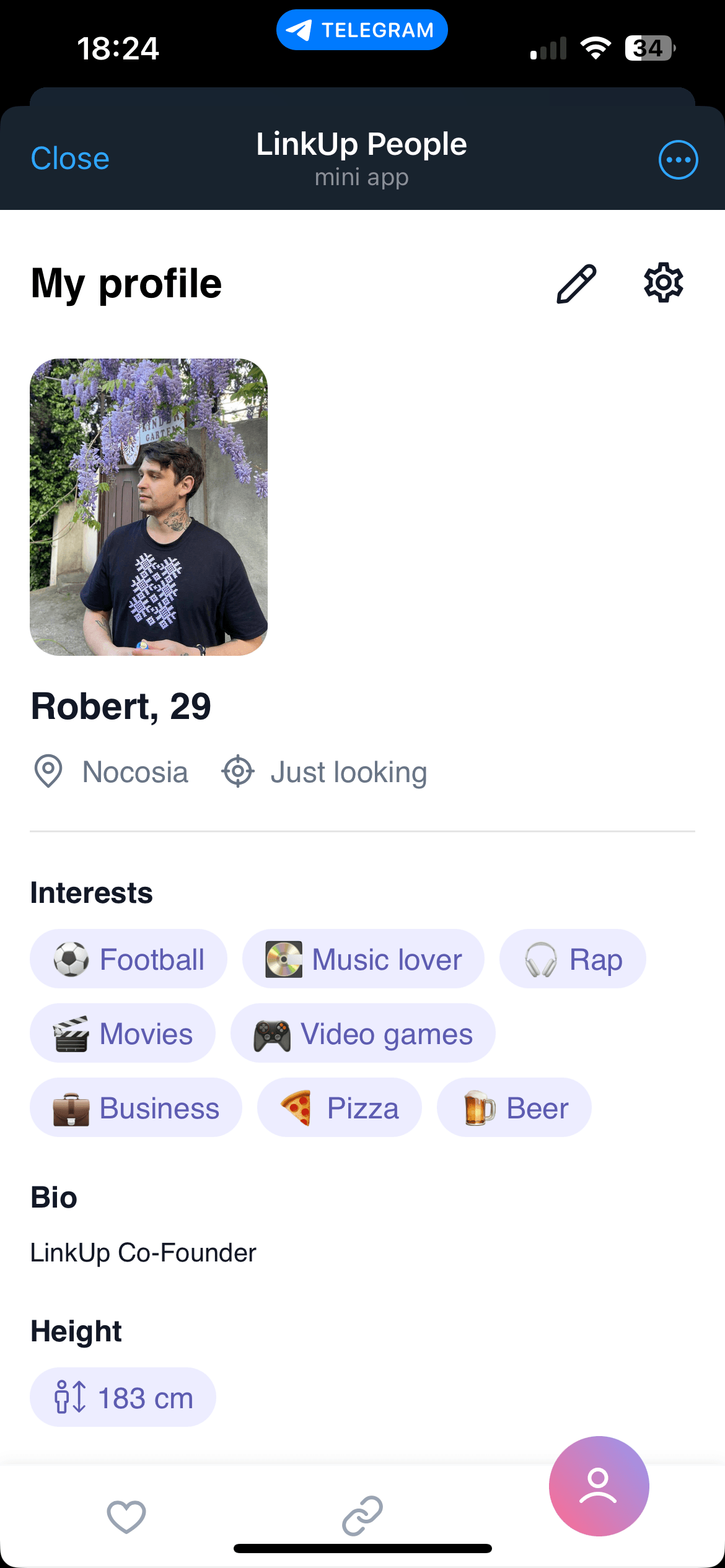This screenshot has width=725, height=1568.
Task: Select the Music lover interest chip
Action: [x=363, y=959]
